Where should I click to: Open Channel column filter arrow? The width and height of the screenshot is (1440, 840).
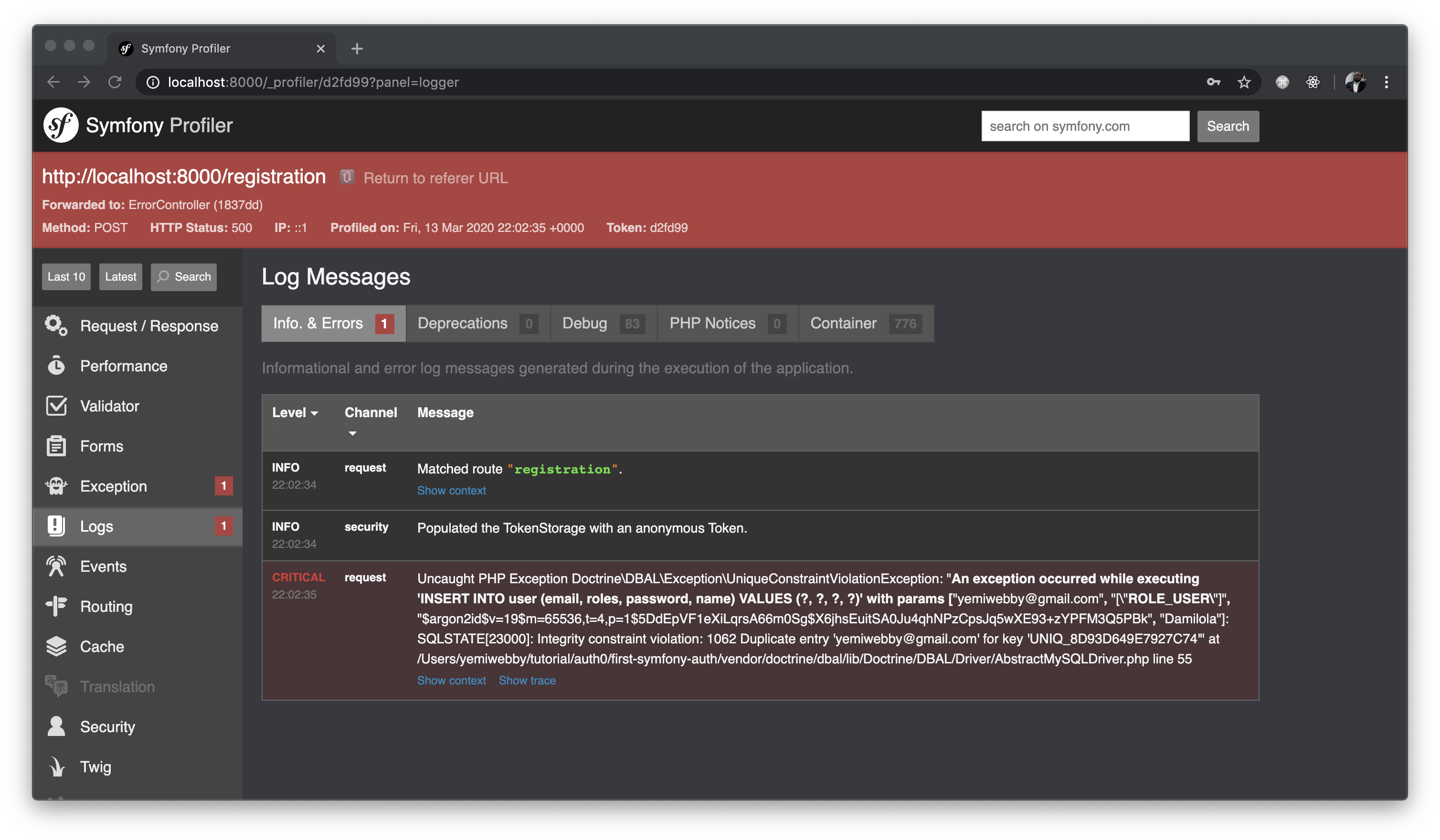[352, 433]
